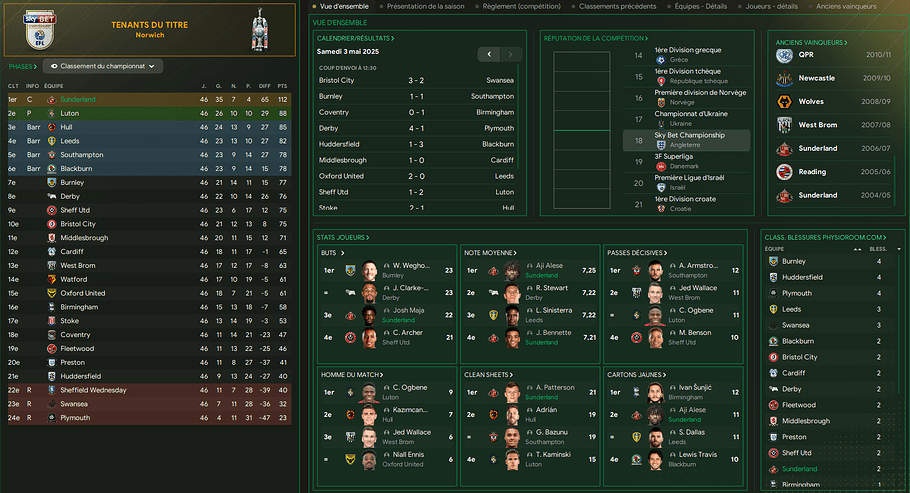
Task: Click Bristol City badge in the injuries table
Action: (x=773, y=357)
